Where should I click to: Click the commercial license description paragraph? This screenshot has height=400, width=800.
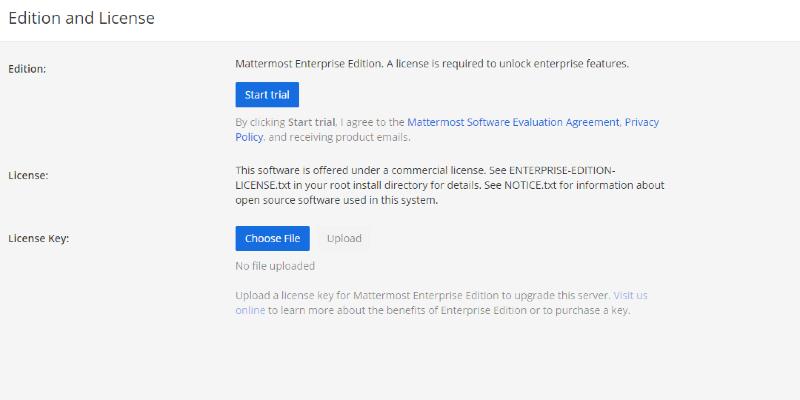click(x=450, y=185)
